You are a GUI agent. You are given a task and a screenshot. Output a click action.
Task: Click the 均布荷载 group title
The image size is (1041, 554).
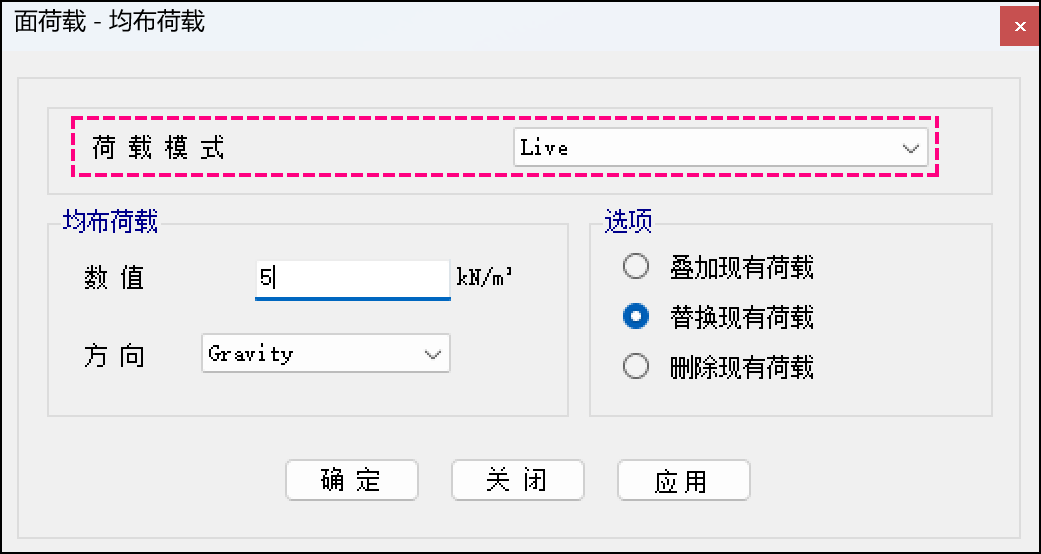point(110,222)
